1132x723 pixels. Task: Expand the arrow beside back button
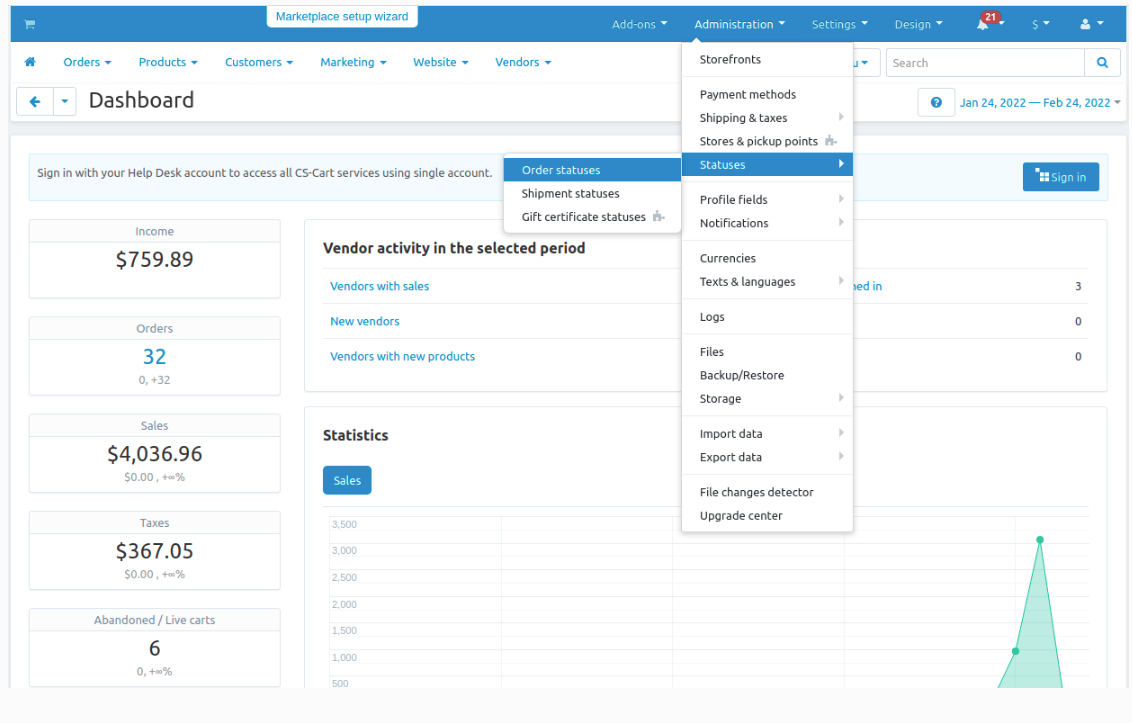coord(65,102)
